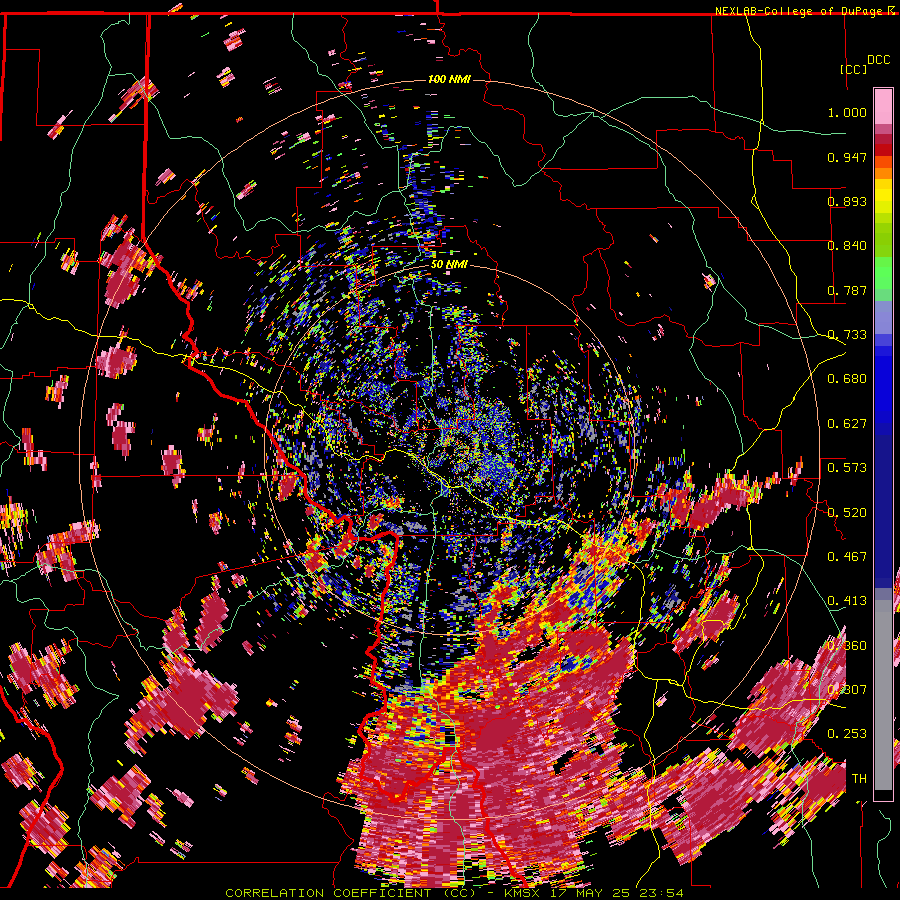Click the 50 NMI range ring label

tap(449, 265)
